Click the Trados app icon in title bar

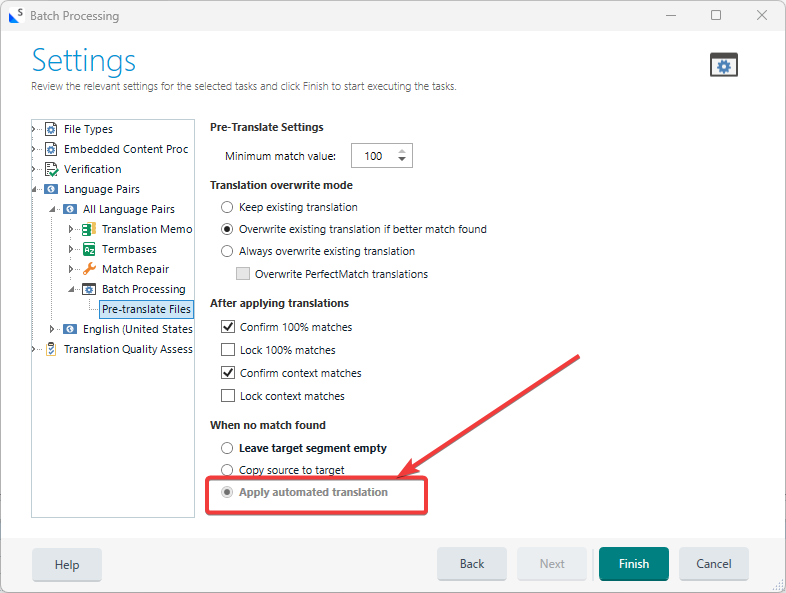16,16
